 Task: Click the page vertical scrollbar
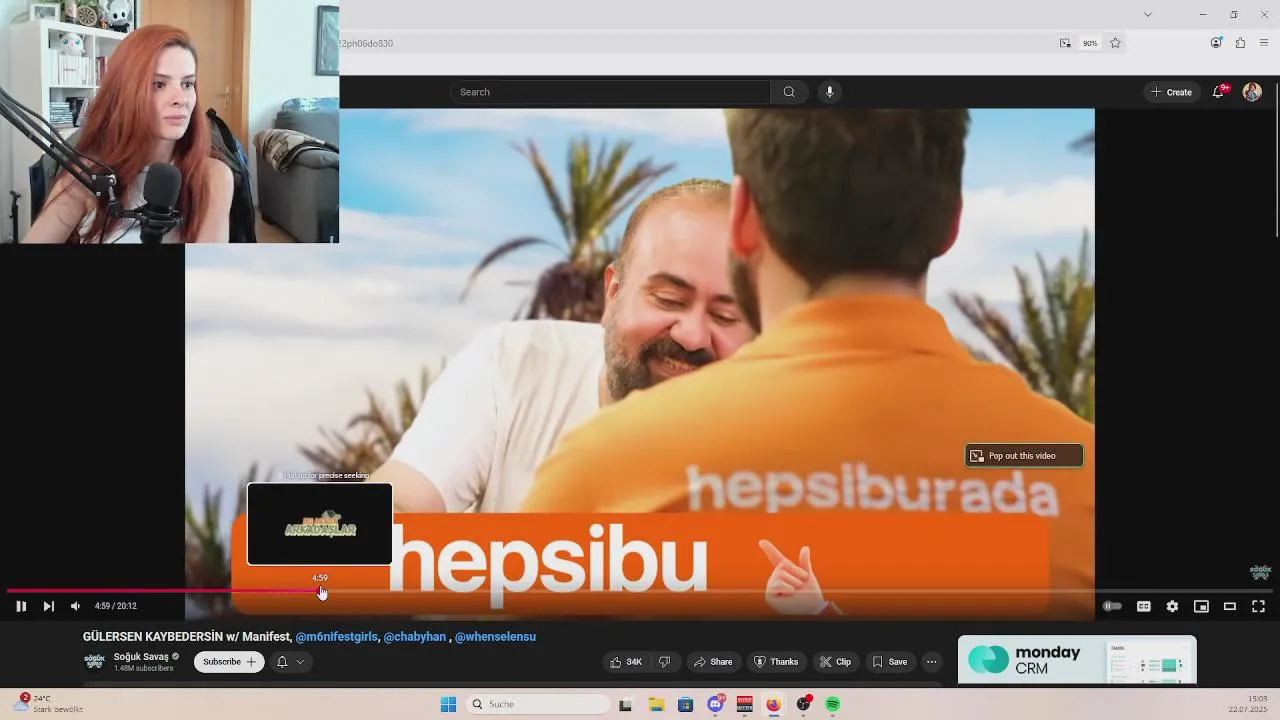point(1275,158)
